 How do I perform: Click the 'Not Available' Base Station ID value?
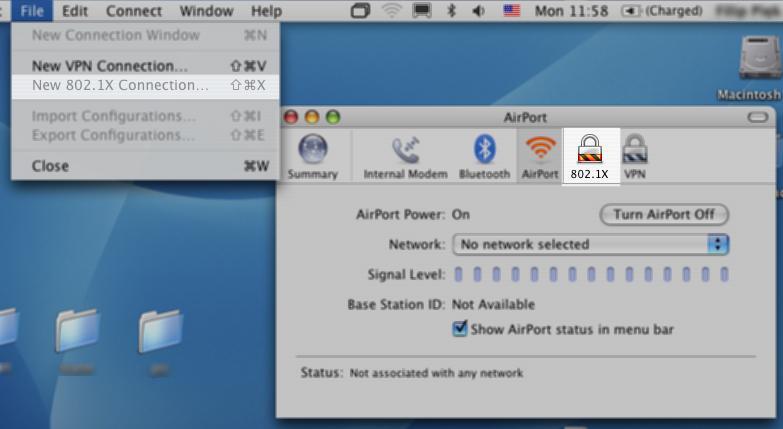coord(493,305)
